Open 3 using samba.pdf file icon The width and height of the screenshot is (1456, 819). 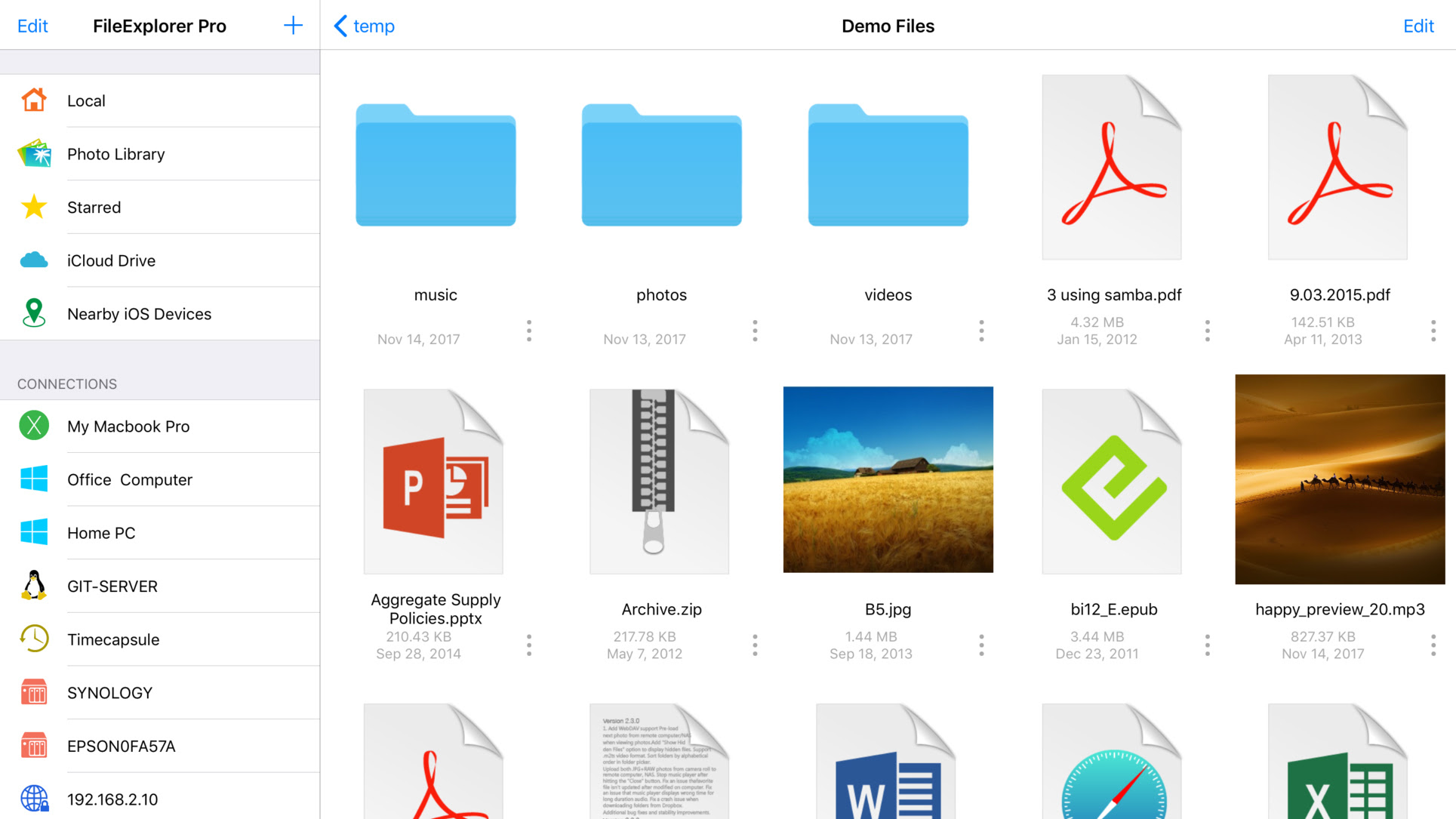pyautogui.click(x=1112, y=167)
